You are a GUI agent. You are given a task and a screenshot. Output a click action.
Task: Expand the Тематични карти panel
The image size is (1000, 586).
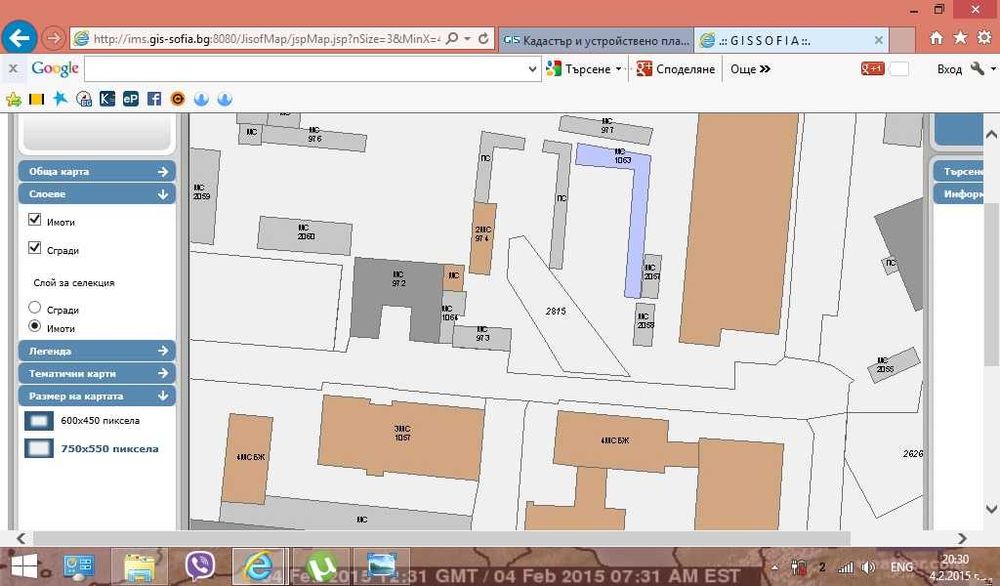click(x=96, y=373)
